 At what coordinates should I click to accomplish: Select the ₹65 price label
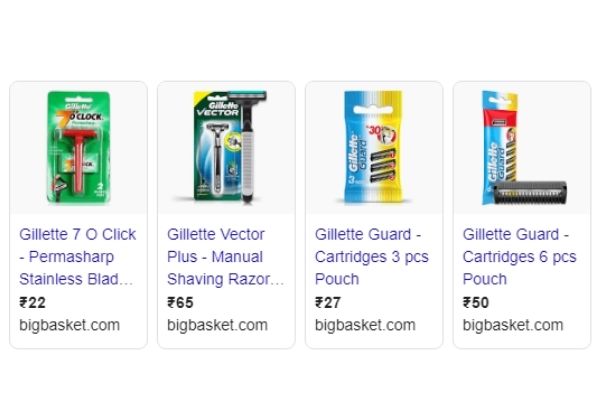[x=180, y=303]
